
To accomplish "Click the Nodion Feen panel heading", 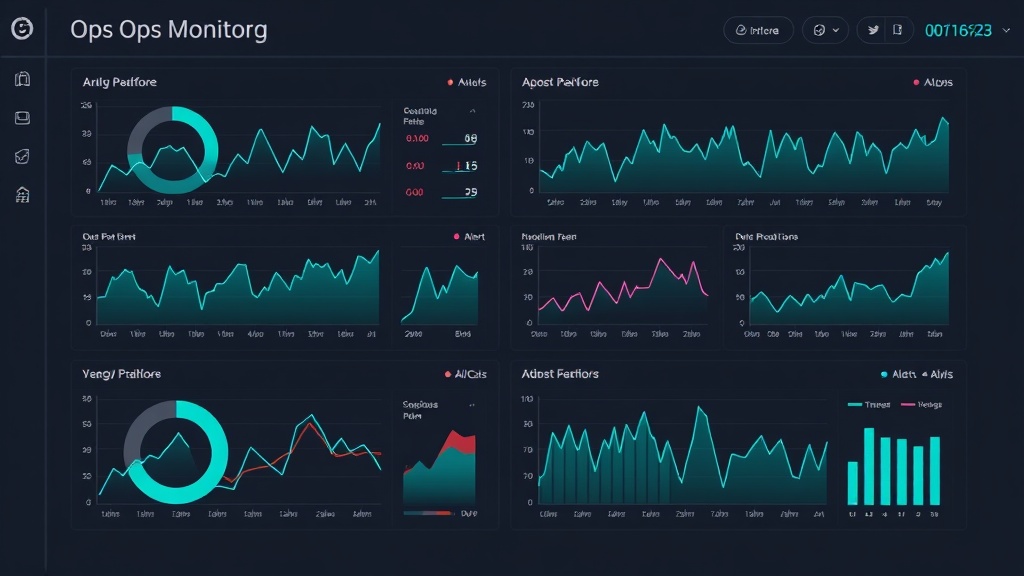I will pos(549,236).
